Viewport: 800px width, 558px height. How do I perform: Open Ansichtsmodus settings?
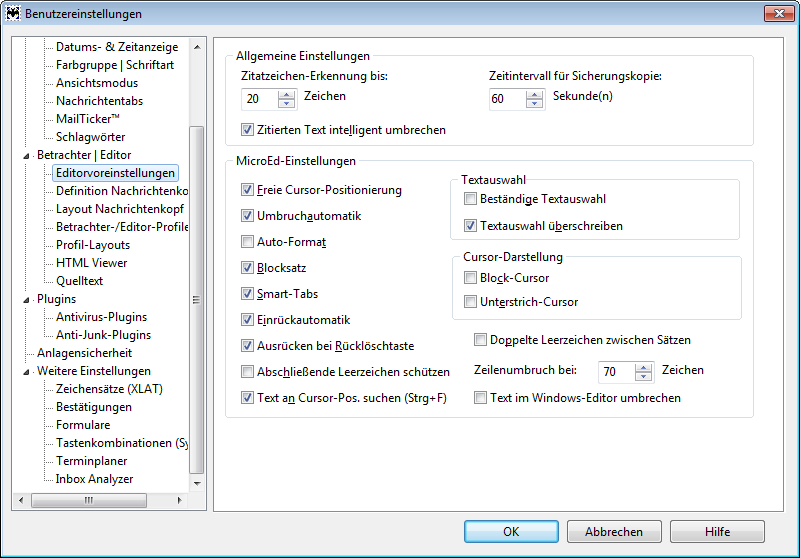click(x=97, y=83)
